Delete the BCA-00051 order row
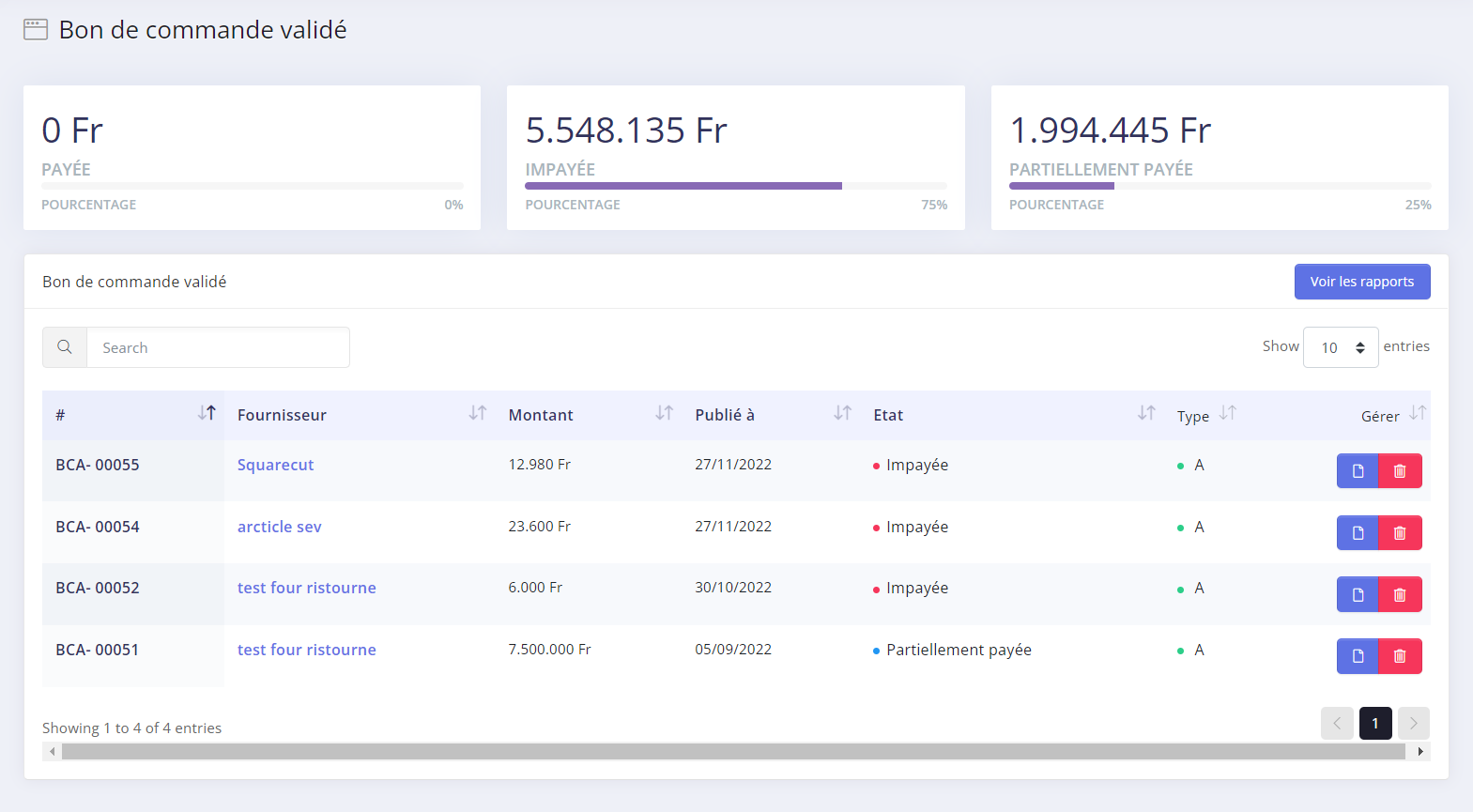 [1399, 656]
